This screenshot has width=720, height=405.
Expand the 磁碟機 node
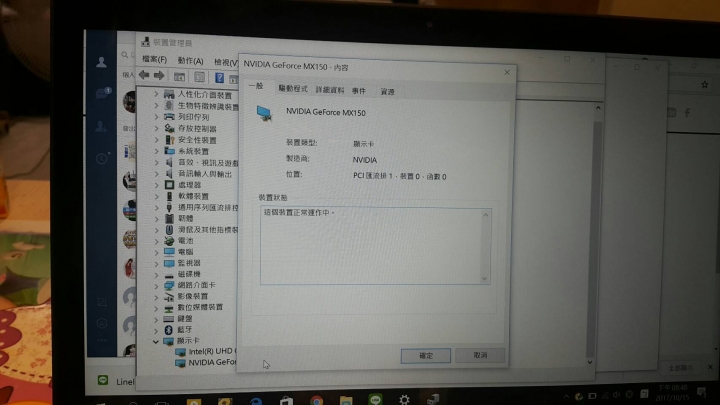click(156, 275)
